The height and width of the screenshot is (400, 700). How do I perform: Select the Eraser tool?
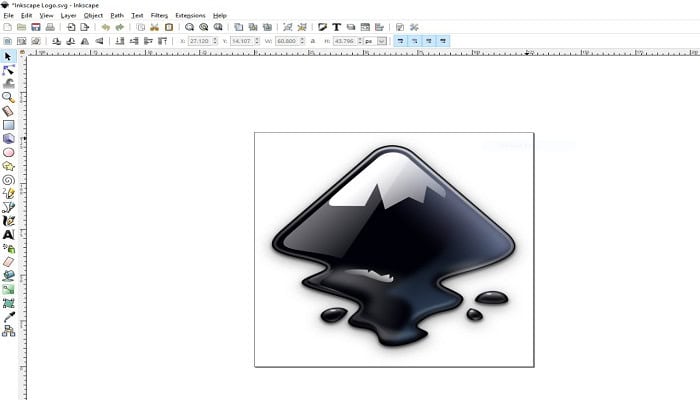point(8,262)
